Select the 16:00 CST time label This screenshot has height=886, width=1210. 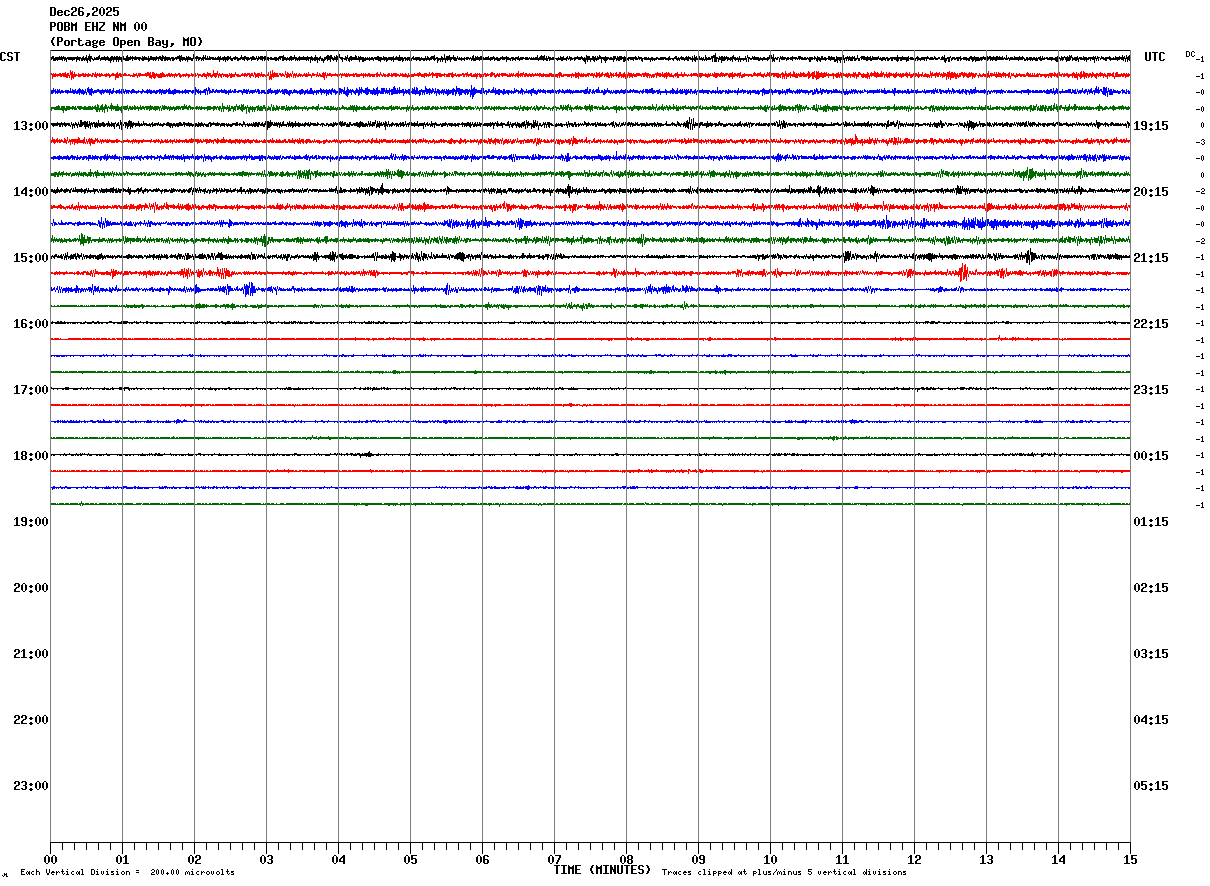(x=31, y=324)
